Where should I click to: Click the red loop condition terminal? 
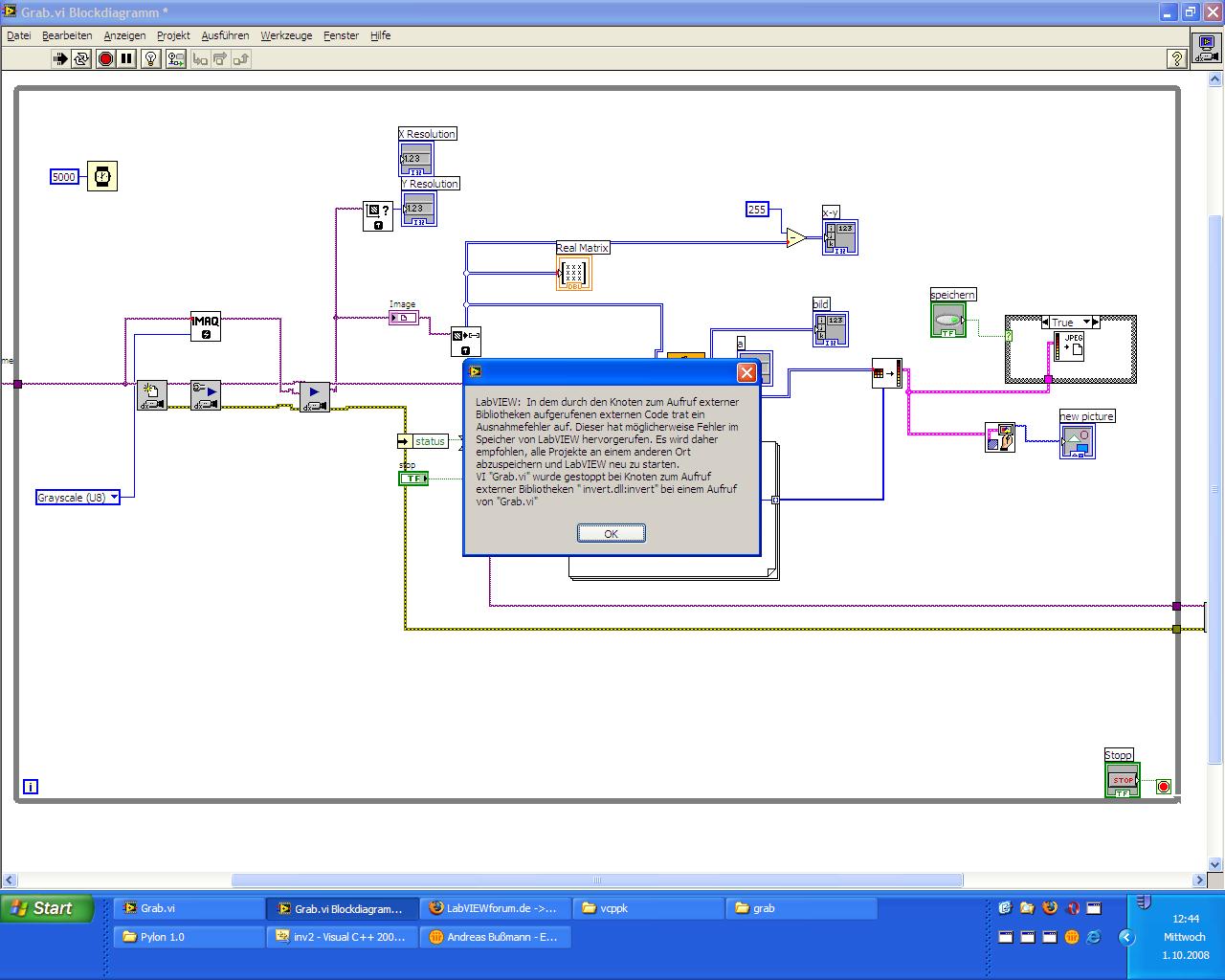pyautogui.click(x=1164, y=787)
